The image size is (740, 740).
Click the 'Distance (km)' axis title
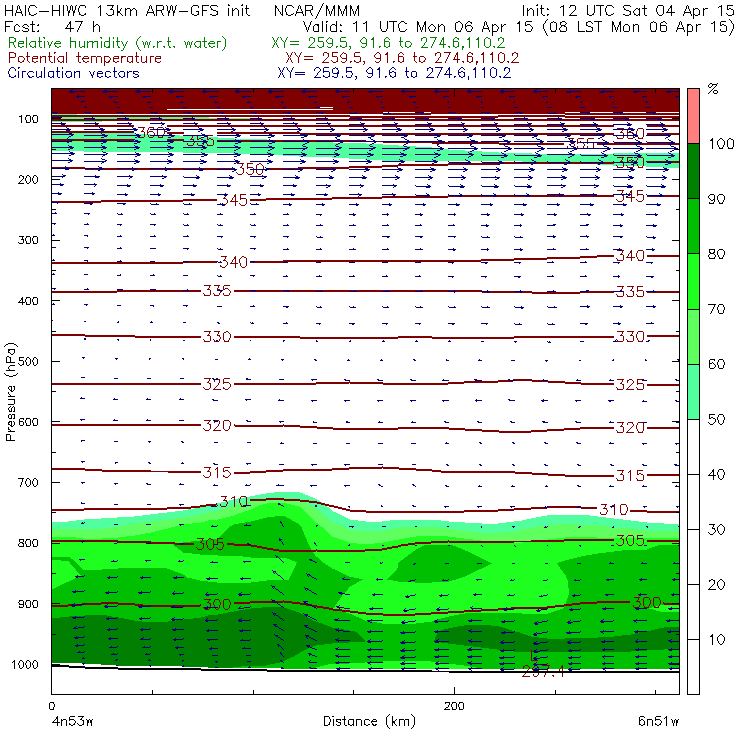(369, 722)
